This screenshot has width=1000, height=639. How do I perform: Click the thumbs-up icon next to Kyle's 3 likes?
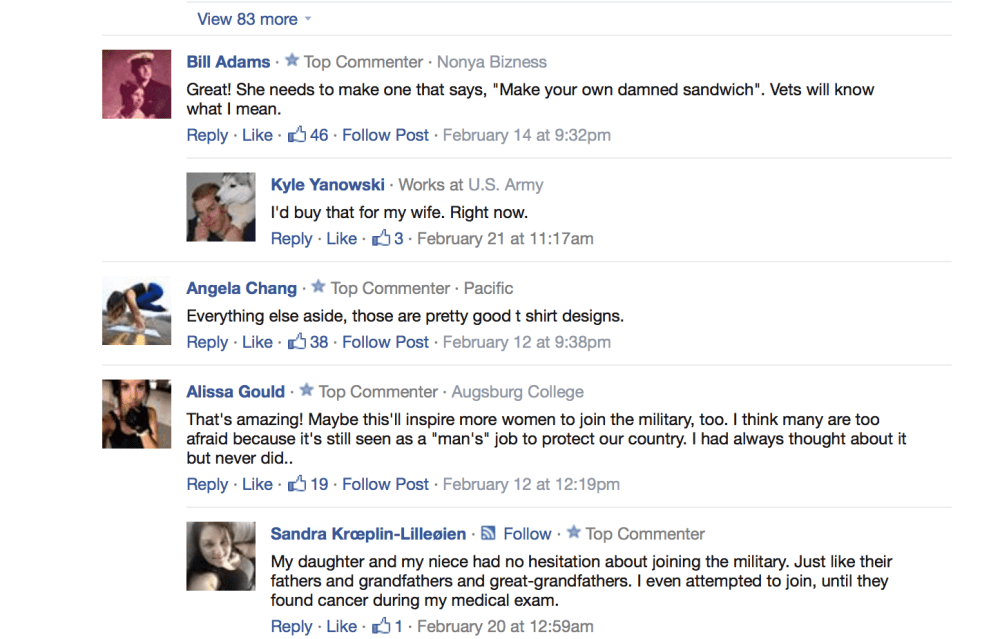click(x=383, y=238)
